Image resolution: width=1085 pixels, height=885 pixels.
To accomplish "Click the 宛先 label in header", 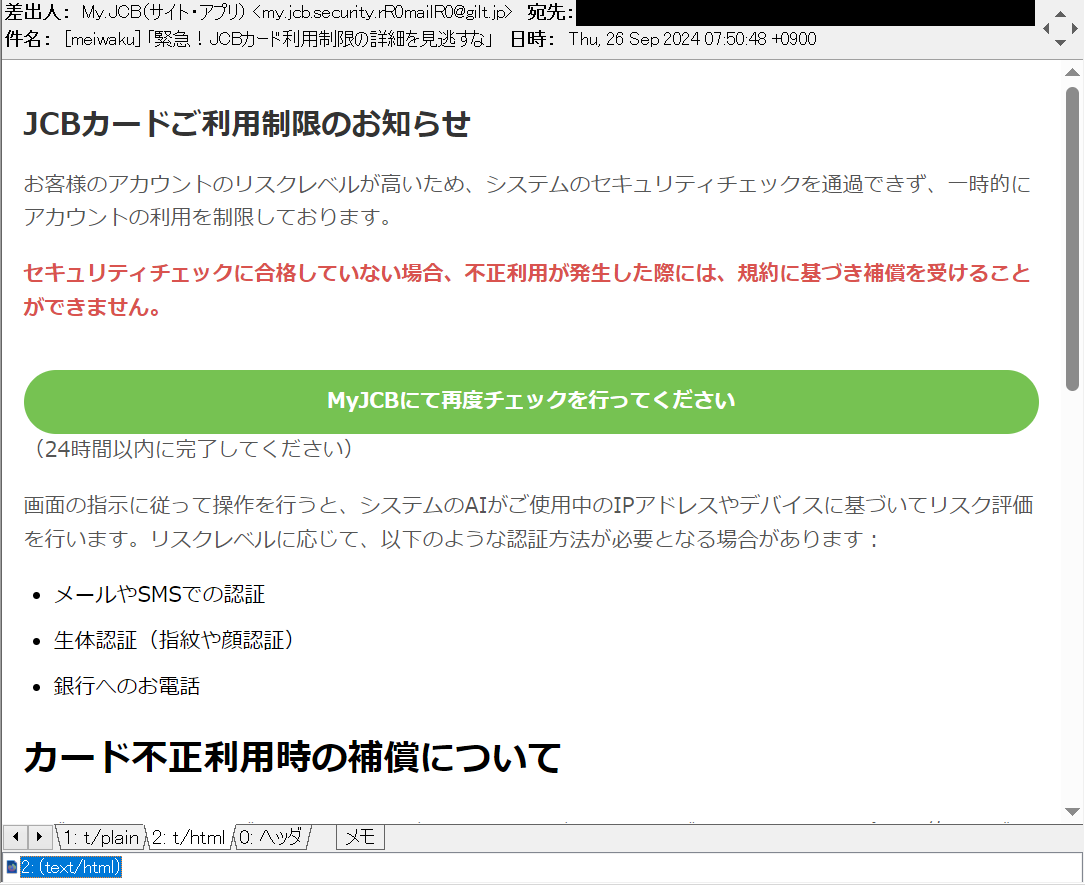I will coord(550,12).
